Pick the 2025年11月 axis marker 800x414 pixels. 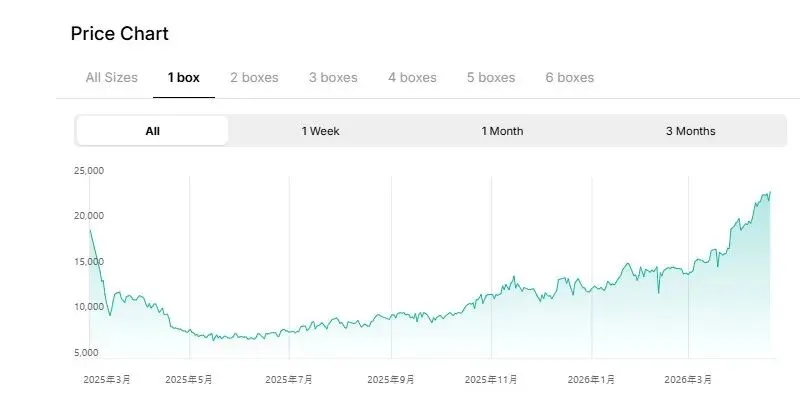point(491,380)
